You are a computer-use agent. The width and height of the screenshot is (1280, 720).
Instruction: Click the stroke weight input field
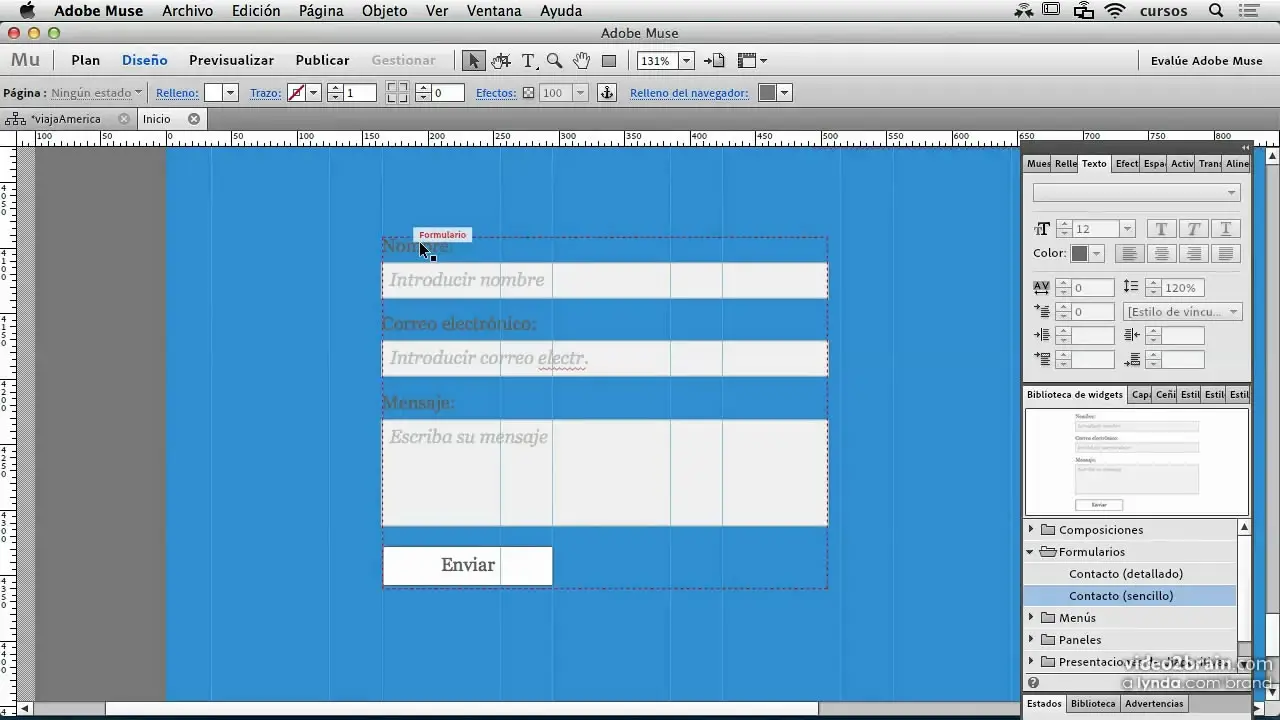click(x=360, y=93)
